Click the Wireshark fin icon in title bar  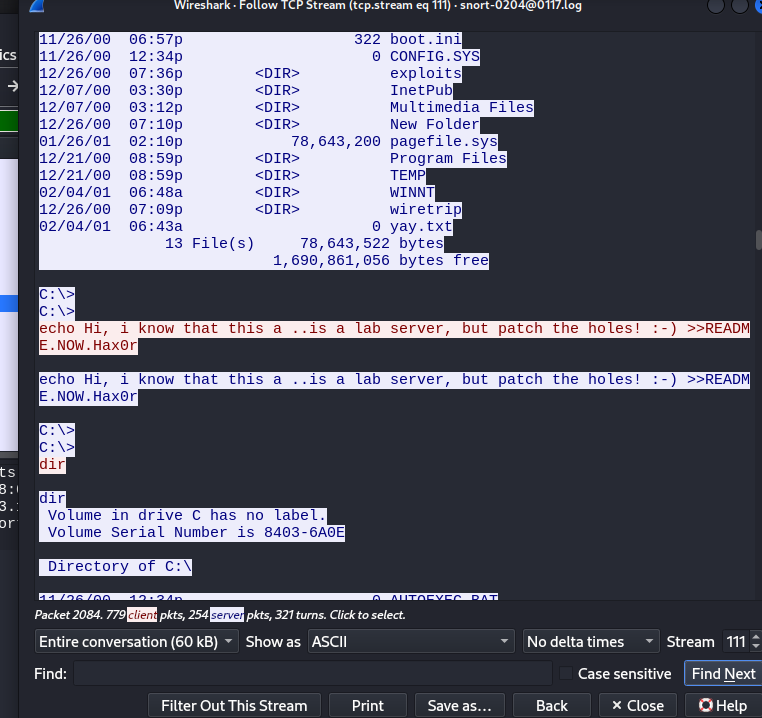point(37,6)
